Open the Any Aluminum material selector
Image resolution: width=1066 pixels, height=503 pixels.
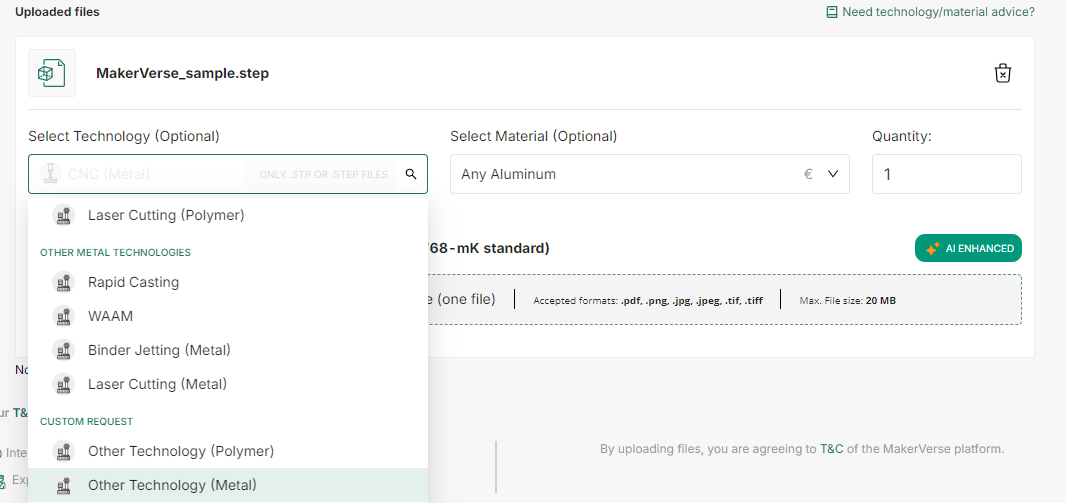(x=620, y=174)
